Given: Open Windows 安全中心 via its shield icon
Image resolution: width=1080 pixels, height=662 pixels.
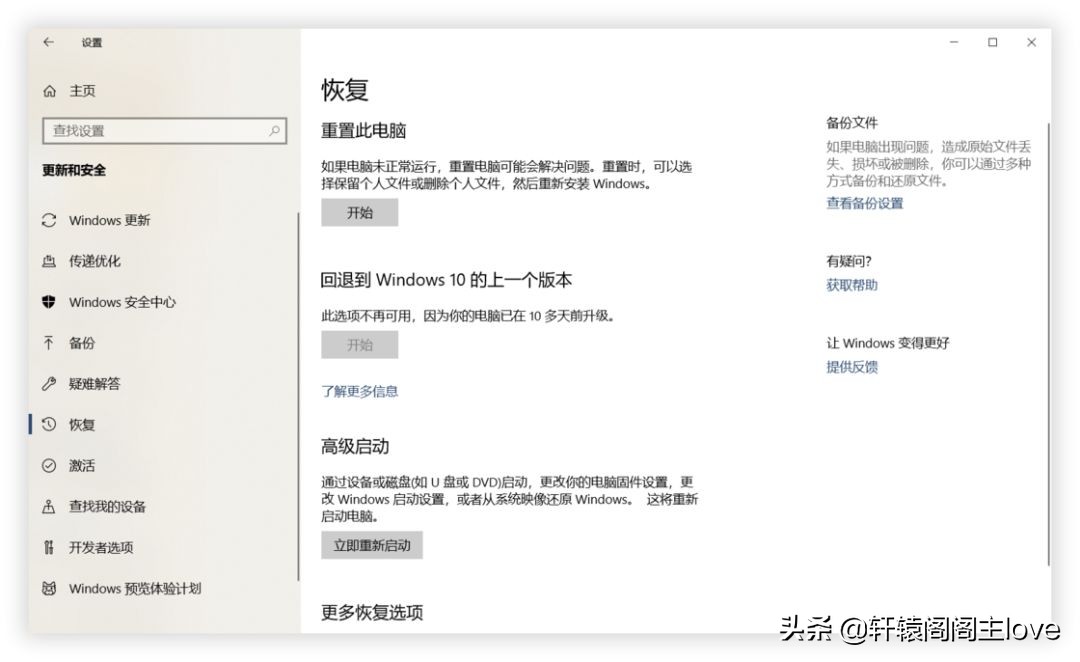Looking at the screenshot, I should pyautogui.click(x=48, y=302).
